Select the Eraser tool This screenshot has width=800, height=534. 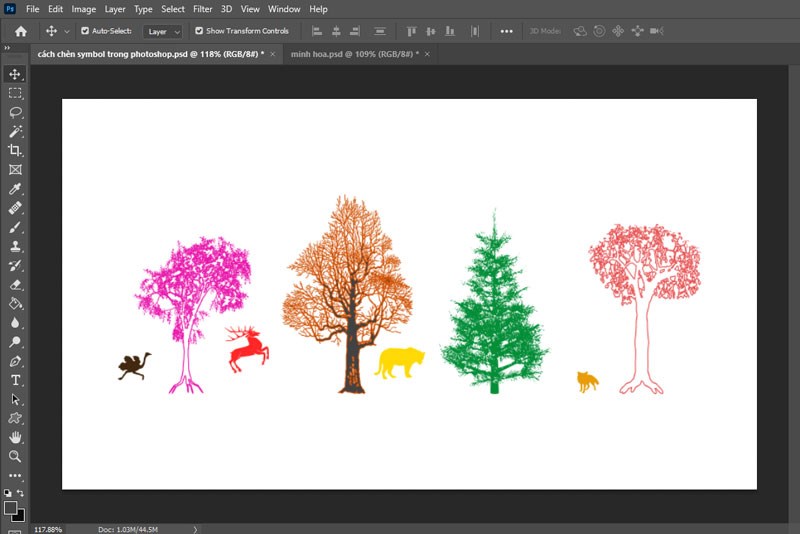pyautogui.click(x=15, y=284)
